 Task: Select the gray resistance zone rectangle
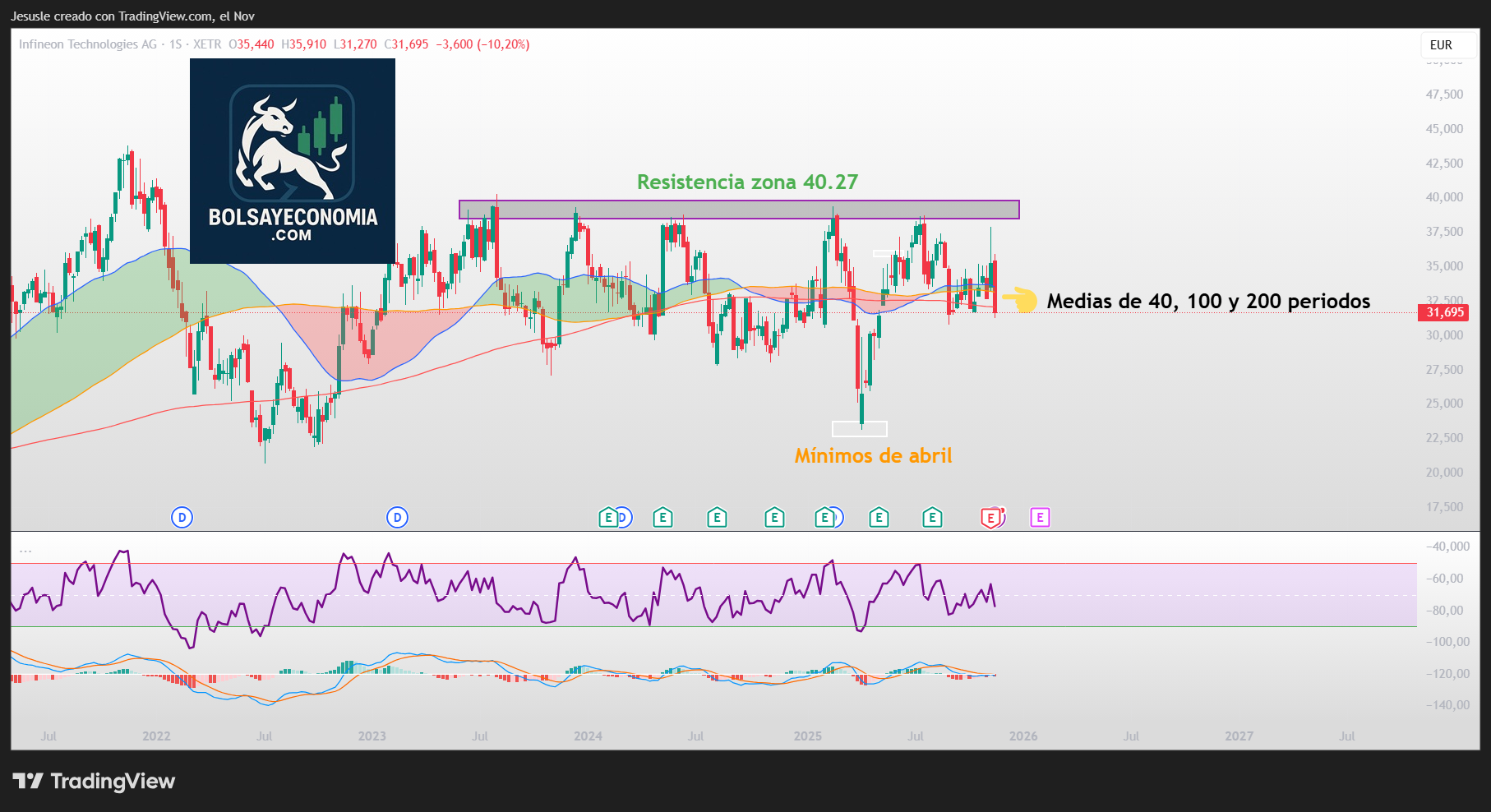[738, 210]
